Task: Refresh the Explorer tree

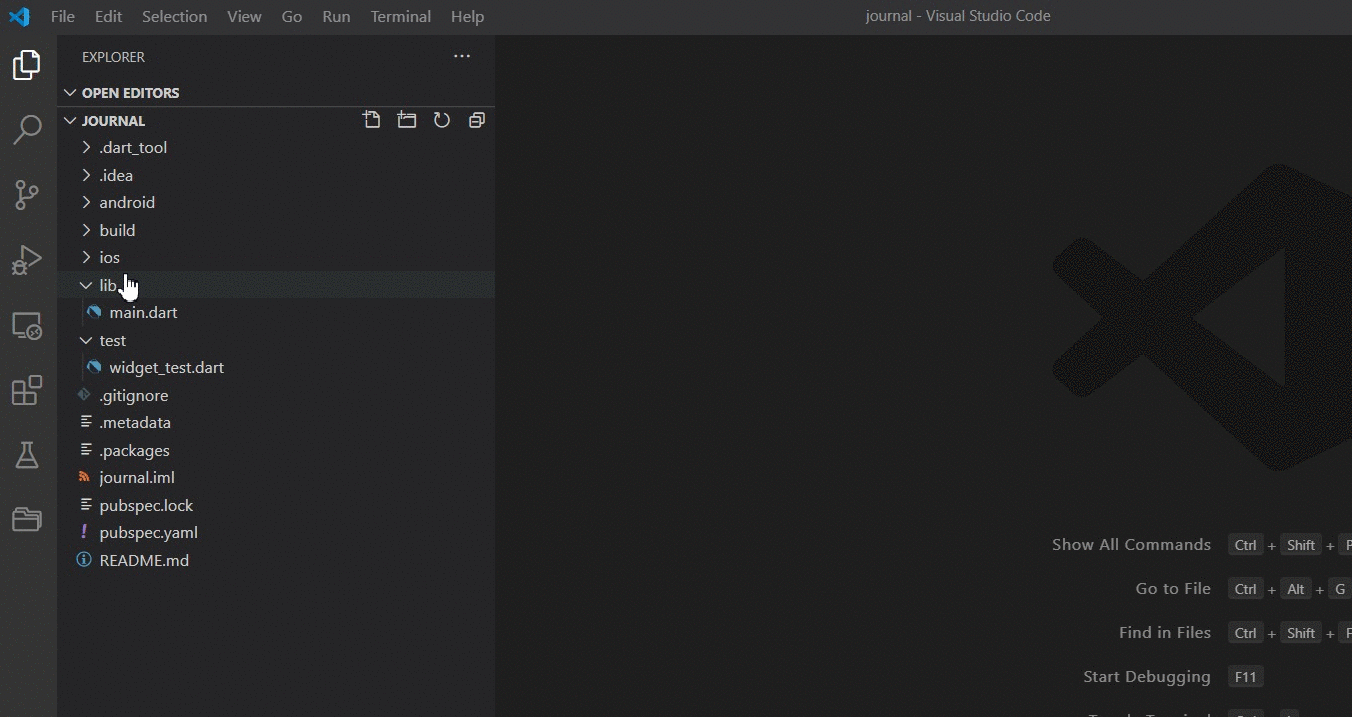Action: (x=442, y=120)
